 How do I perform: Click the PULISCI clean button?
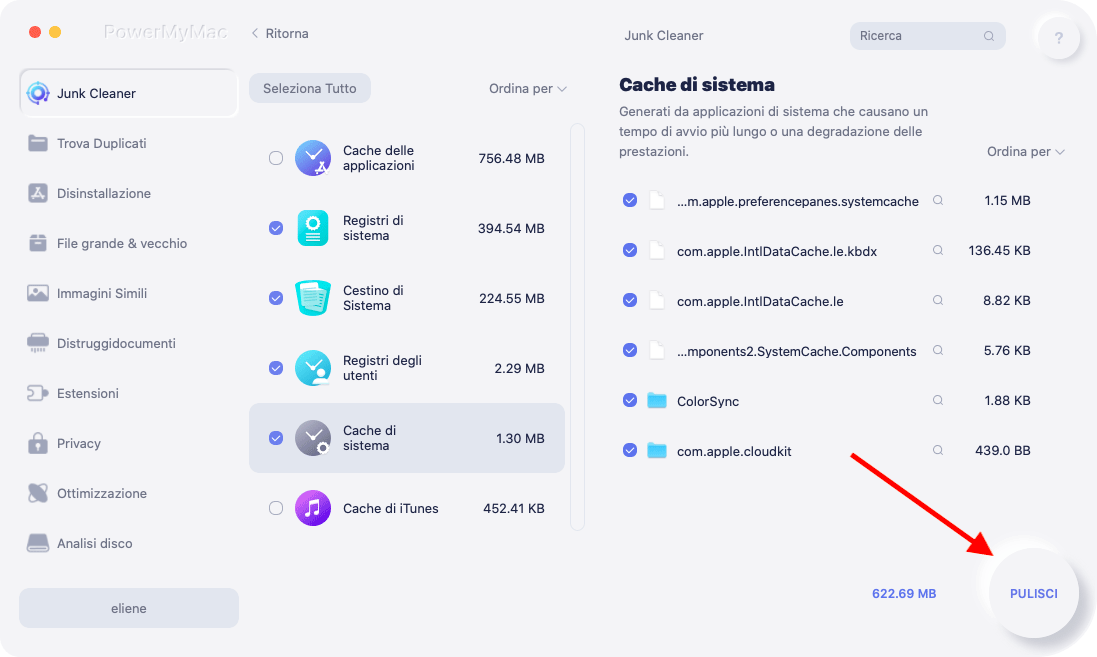1033,593
